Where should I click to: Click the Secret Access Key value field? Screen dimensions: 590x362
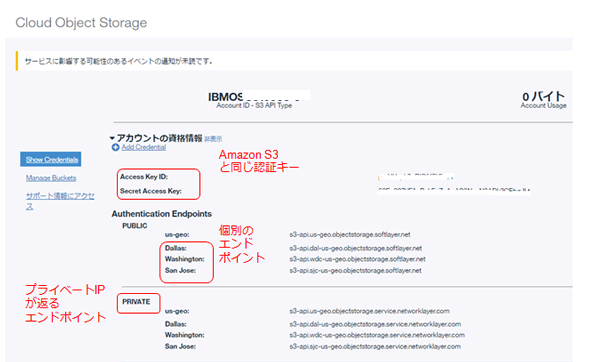coord(454,191)
